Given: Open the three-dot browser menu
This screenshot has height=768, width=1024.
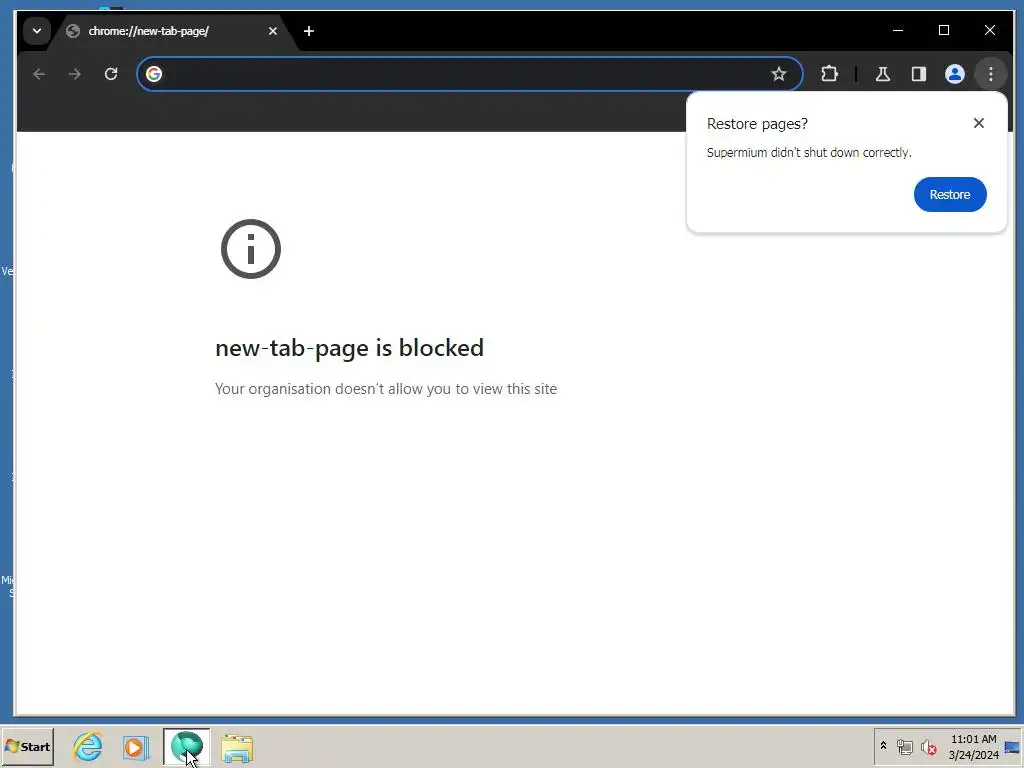Looking at the screenshot, I should coord(991,74).
